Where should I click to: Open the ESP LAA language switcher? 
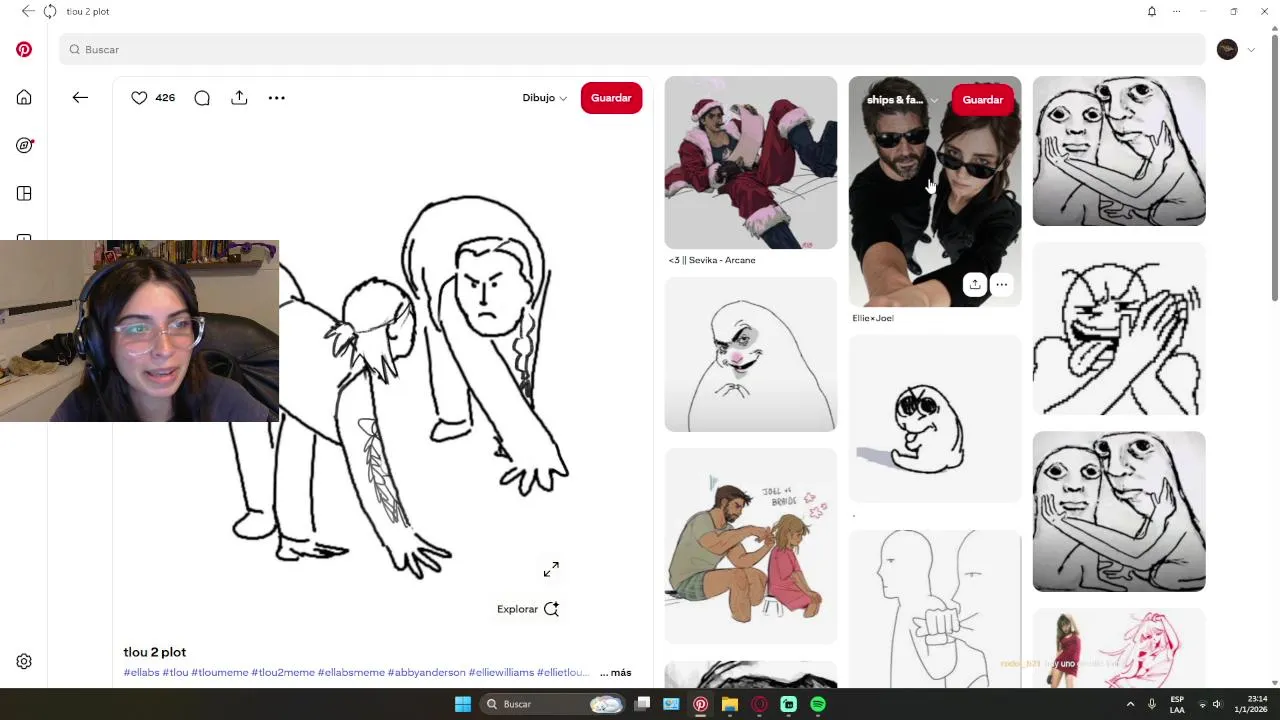(x=1177, y=704)
